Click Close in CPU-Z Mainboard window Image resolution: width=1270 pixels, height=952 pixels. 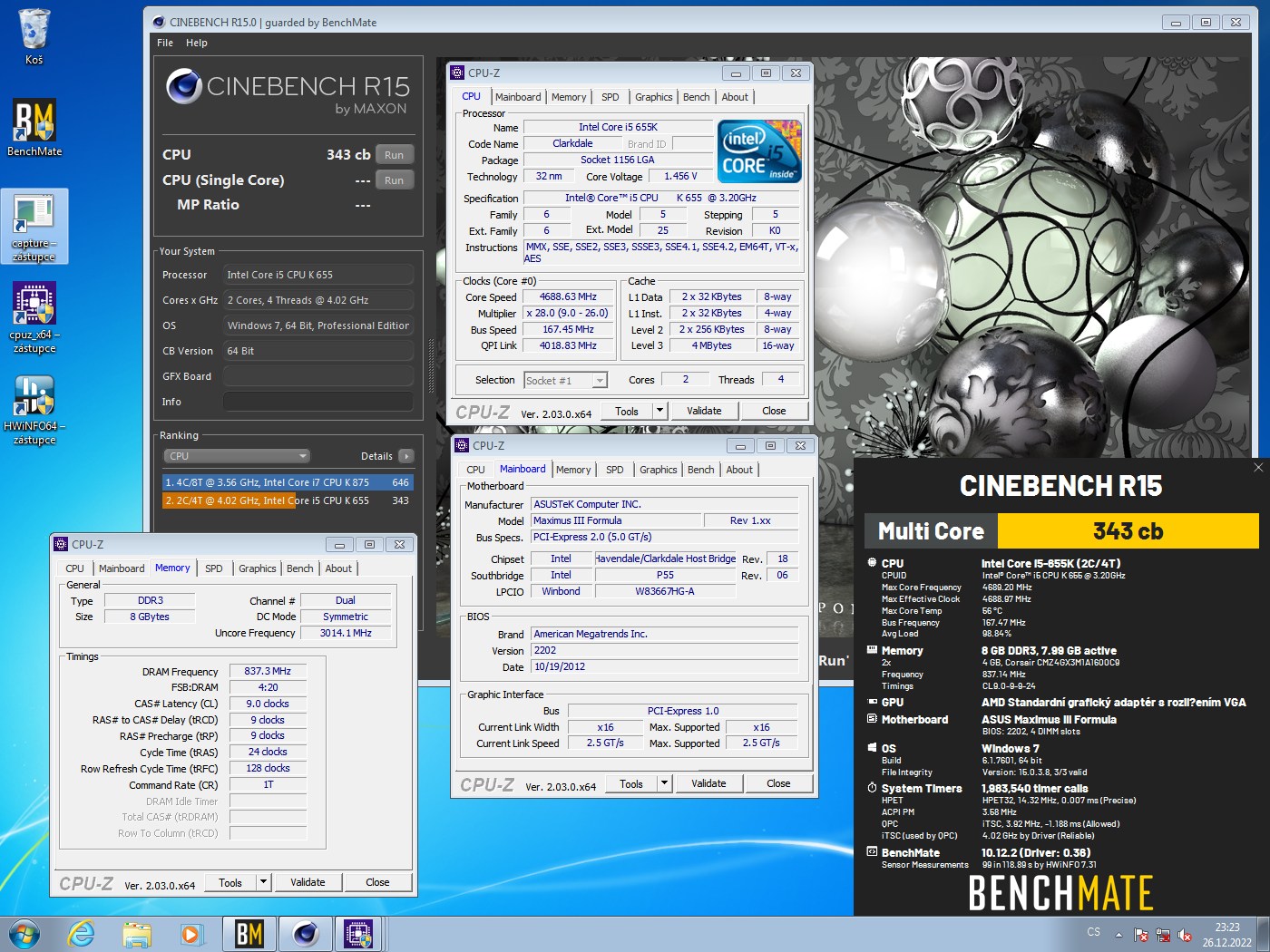(778, 783)
